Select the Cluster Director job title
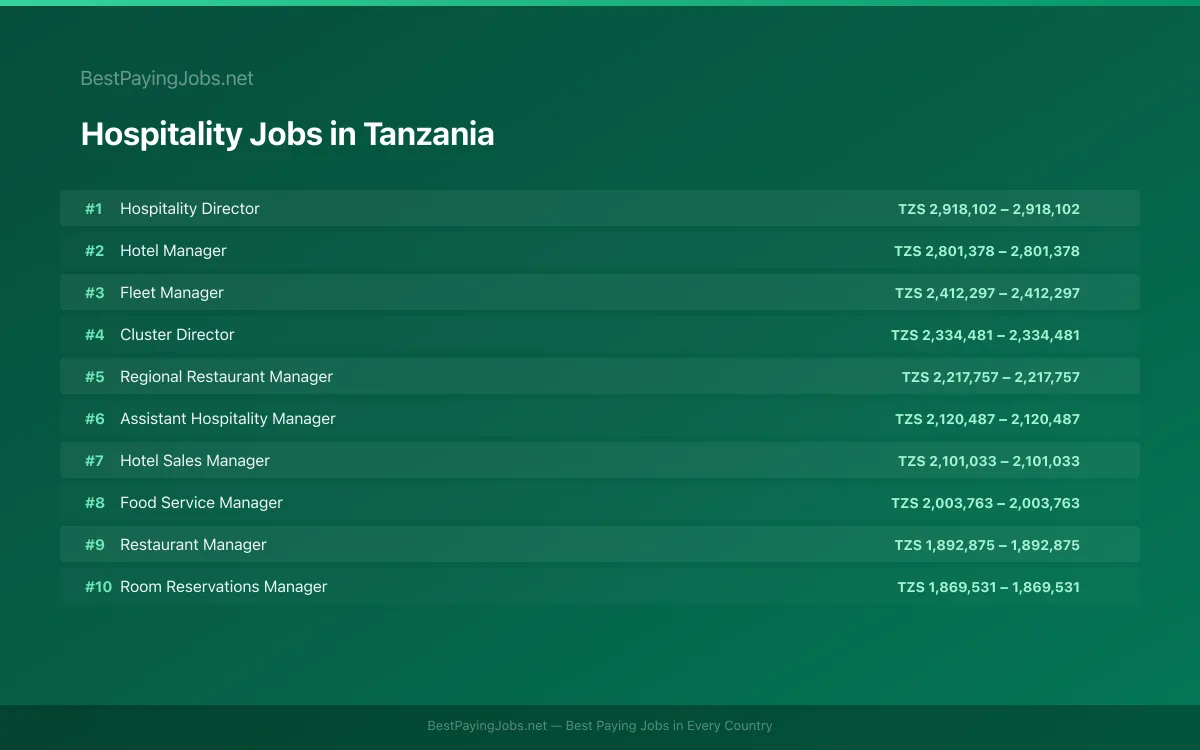 point(177,335)
